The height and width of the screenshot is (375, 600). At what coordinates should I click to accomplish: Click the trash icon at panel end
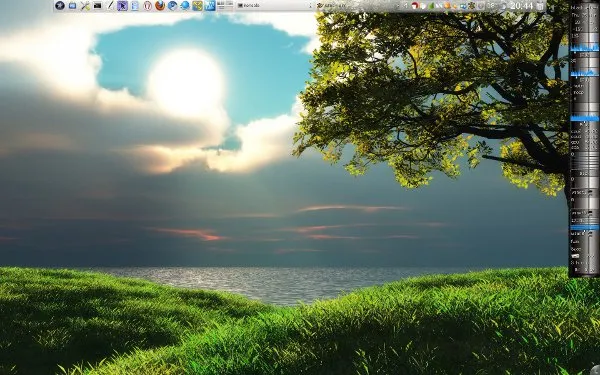point(540,5)
